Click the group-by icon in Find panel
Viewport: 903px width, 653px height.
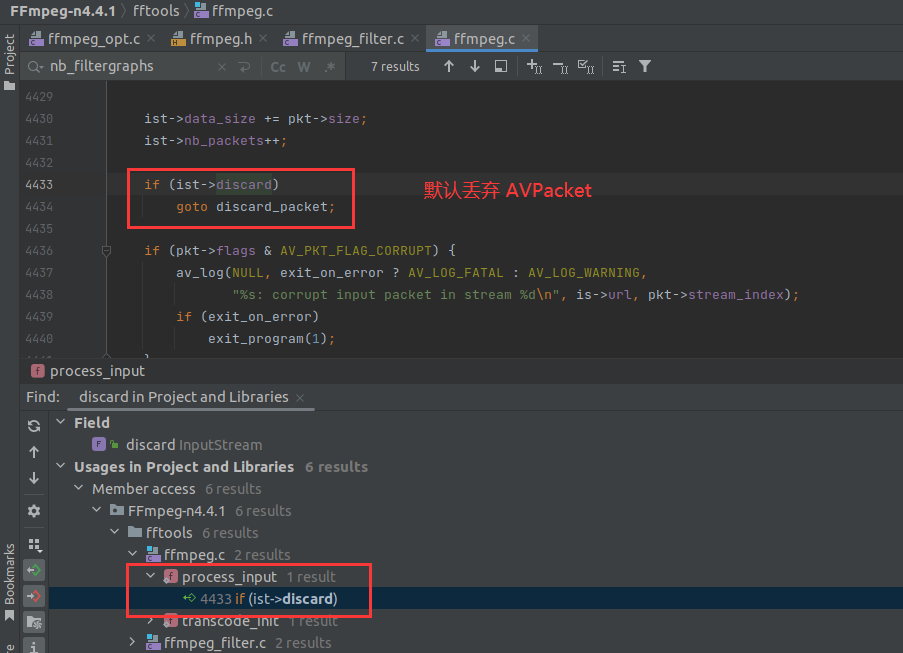click(34, 545)
